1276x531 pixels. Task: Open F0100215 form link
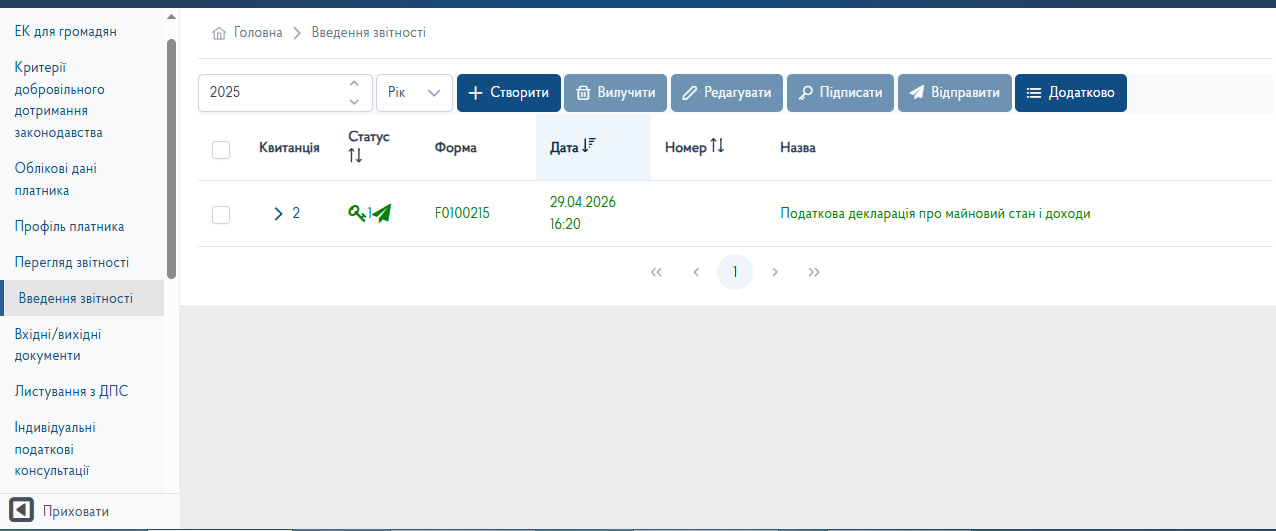pos(462,213)
